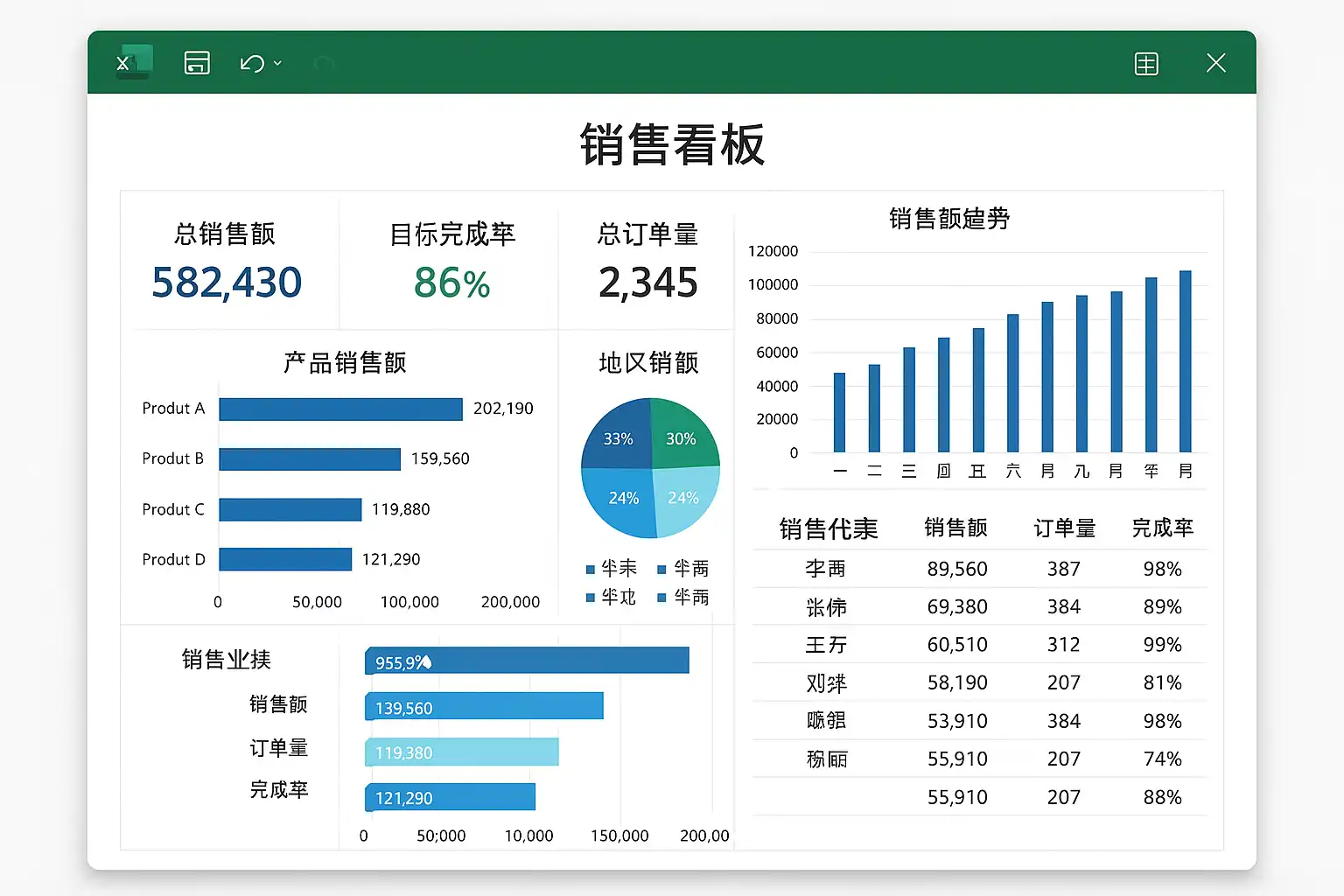Select the green 30% pie slice
The width and height of the screenshot is (1344, 896).
tap(682, 436)
